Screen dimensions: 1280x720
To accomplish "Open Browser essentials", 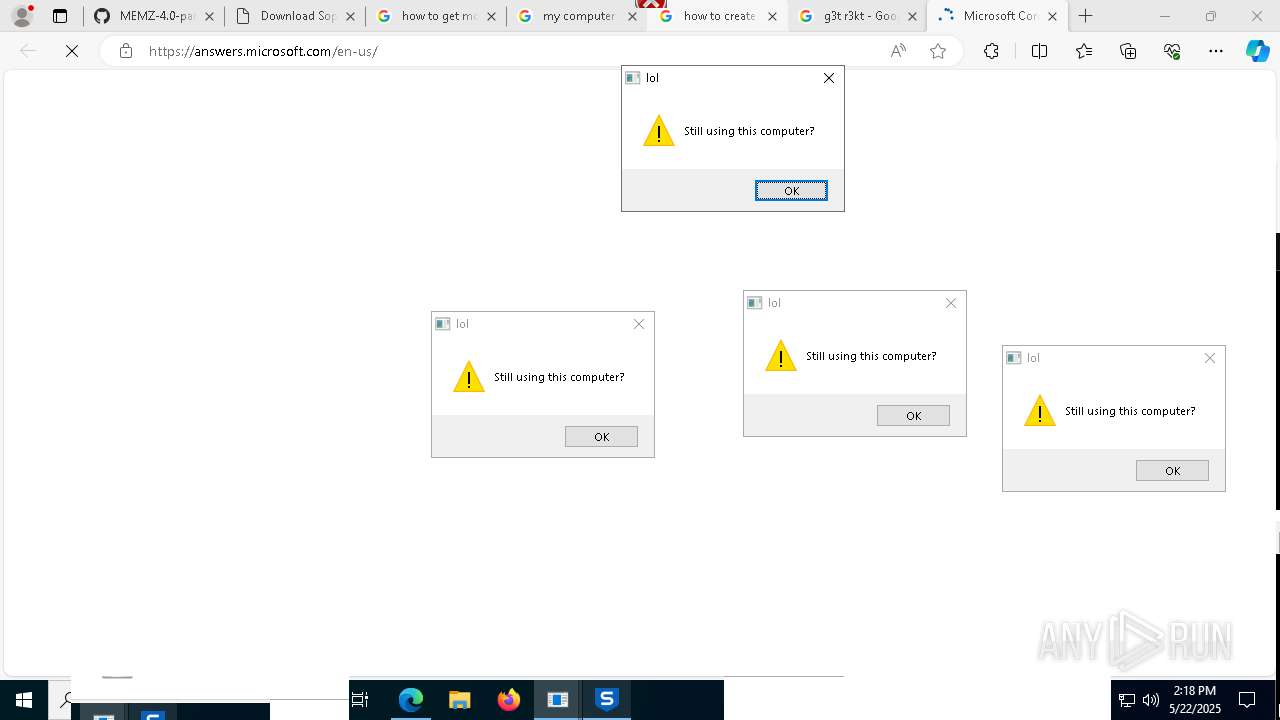I will 1172,51.
